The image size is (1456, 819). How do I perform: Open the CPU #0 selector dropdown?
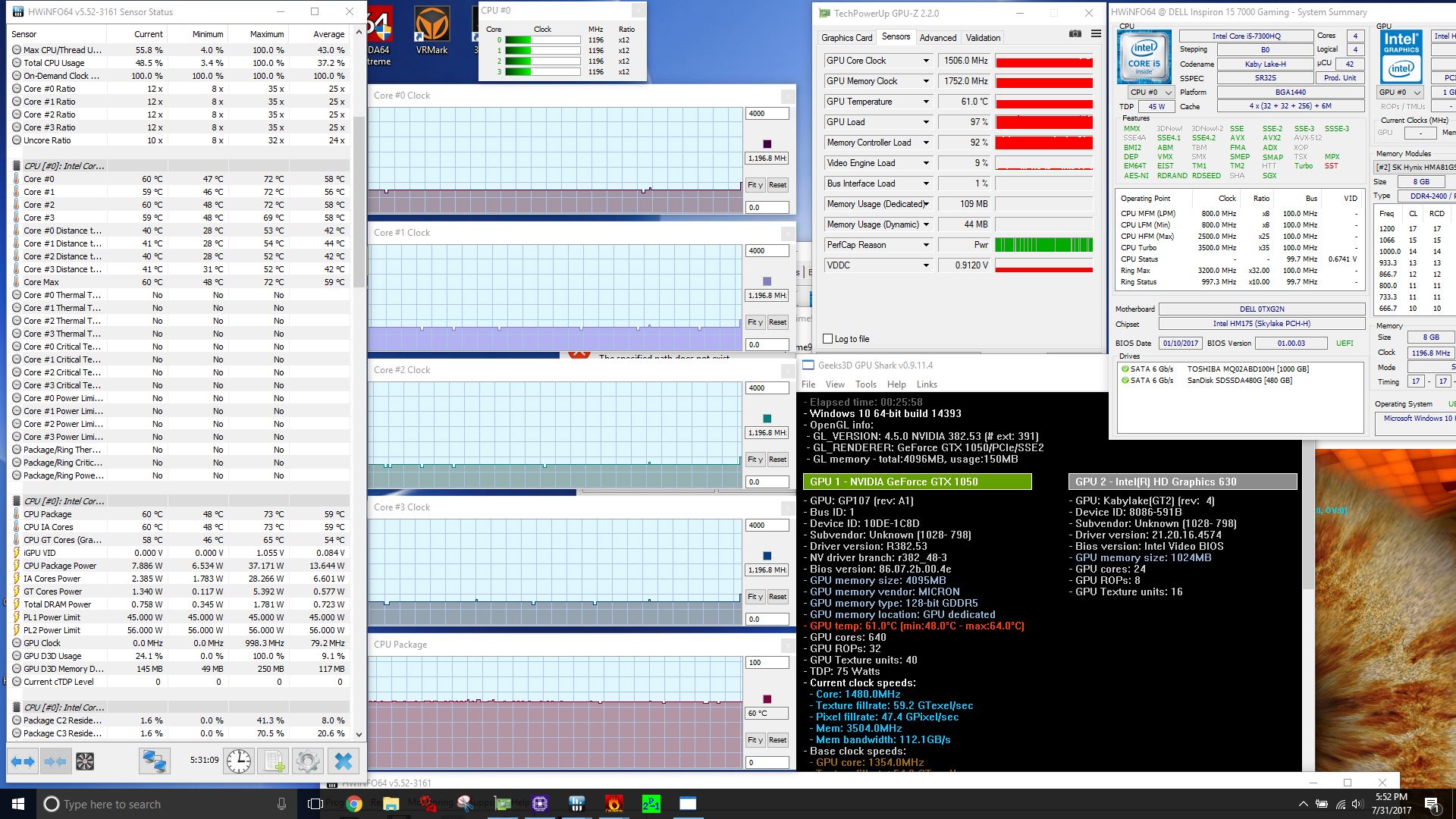1150,93
